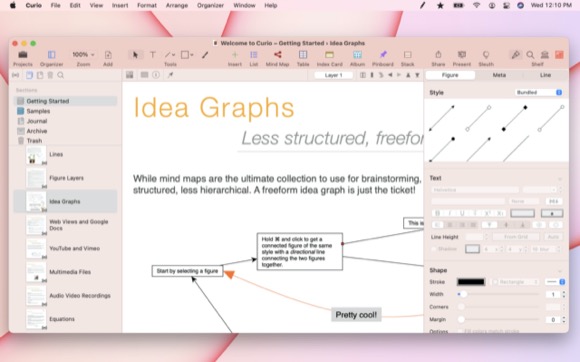580x362 pixels.
Task: Enable the text Shadow checkbox
Action: 434,249
